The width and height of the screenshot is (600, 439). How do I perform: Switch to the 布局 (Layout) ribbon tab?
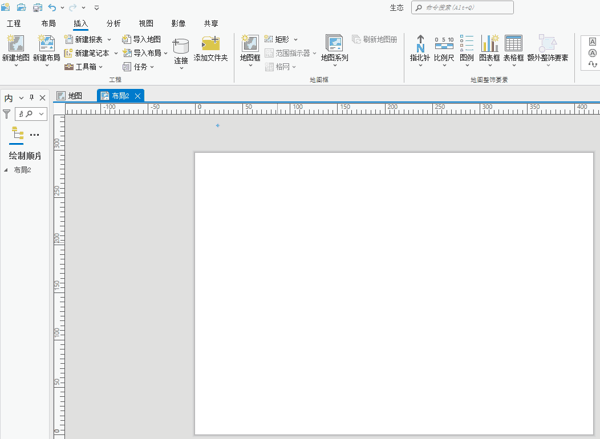pos(48,24)
